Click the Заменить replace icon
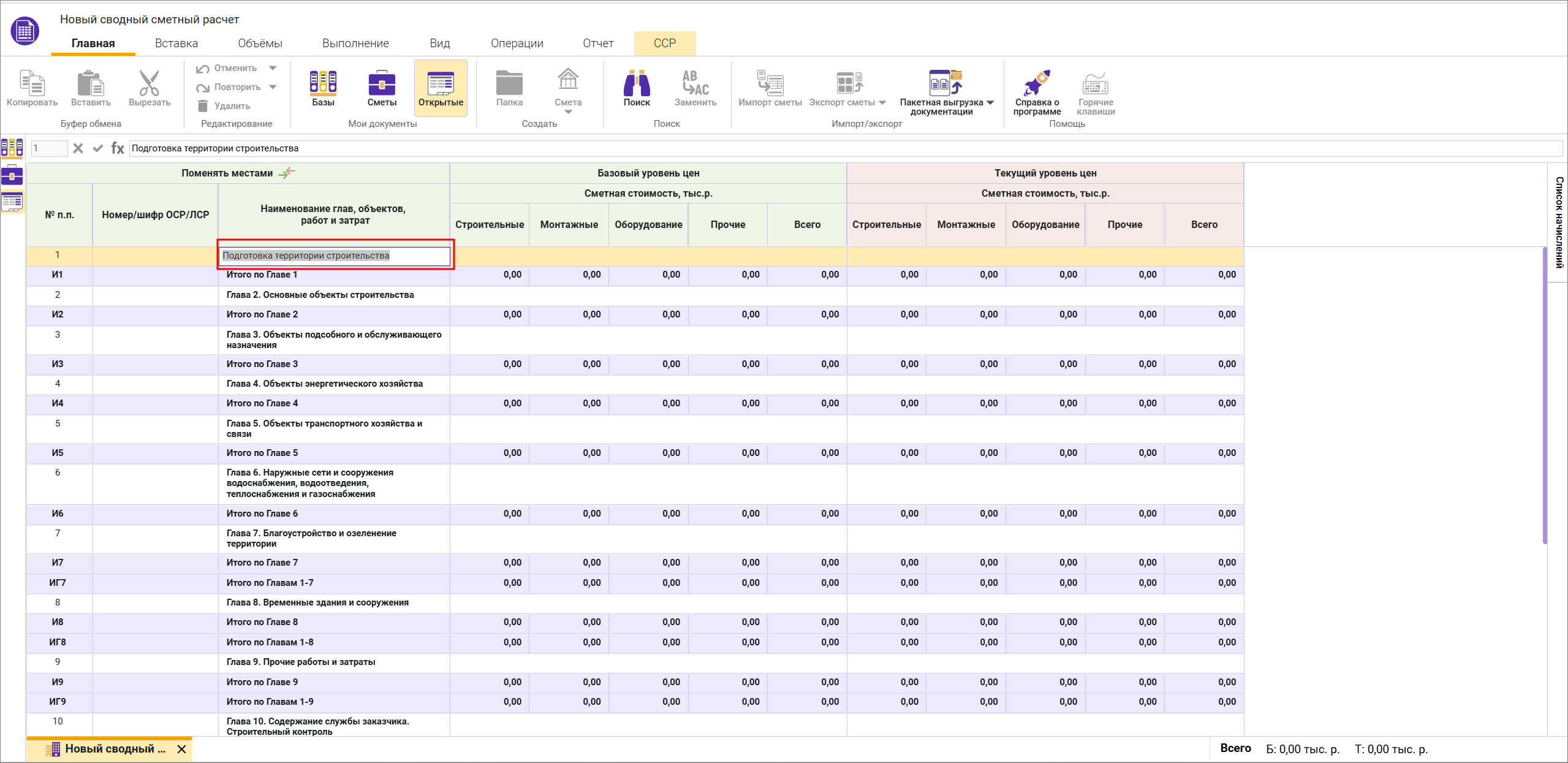The height and width of the screenshot is (763, 1568). point(695,83)
